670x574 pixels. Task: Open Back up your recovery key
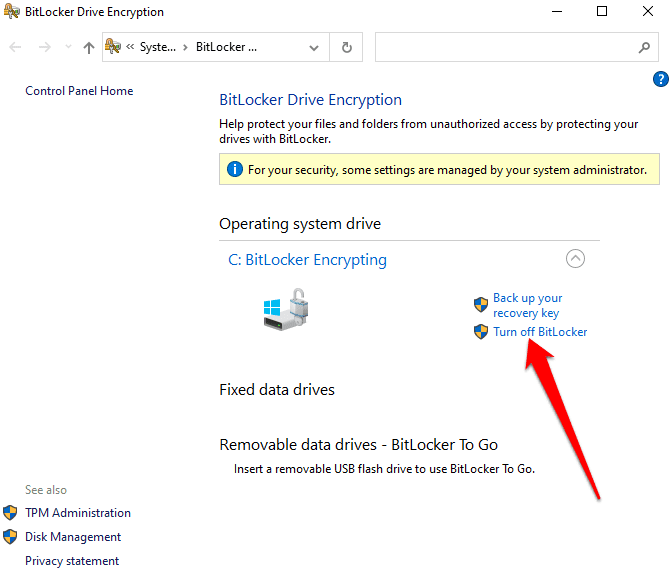[527, 305]
